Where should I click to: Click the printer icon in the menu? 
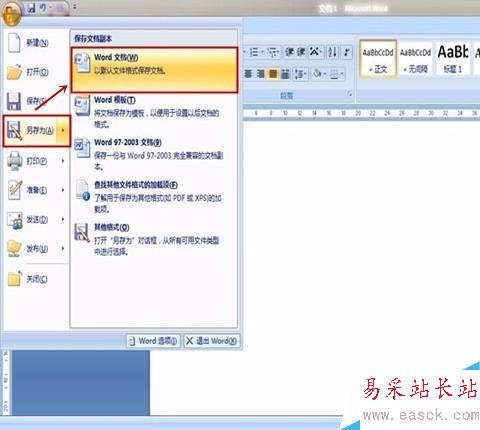tap(15, 161)
